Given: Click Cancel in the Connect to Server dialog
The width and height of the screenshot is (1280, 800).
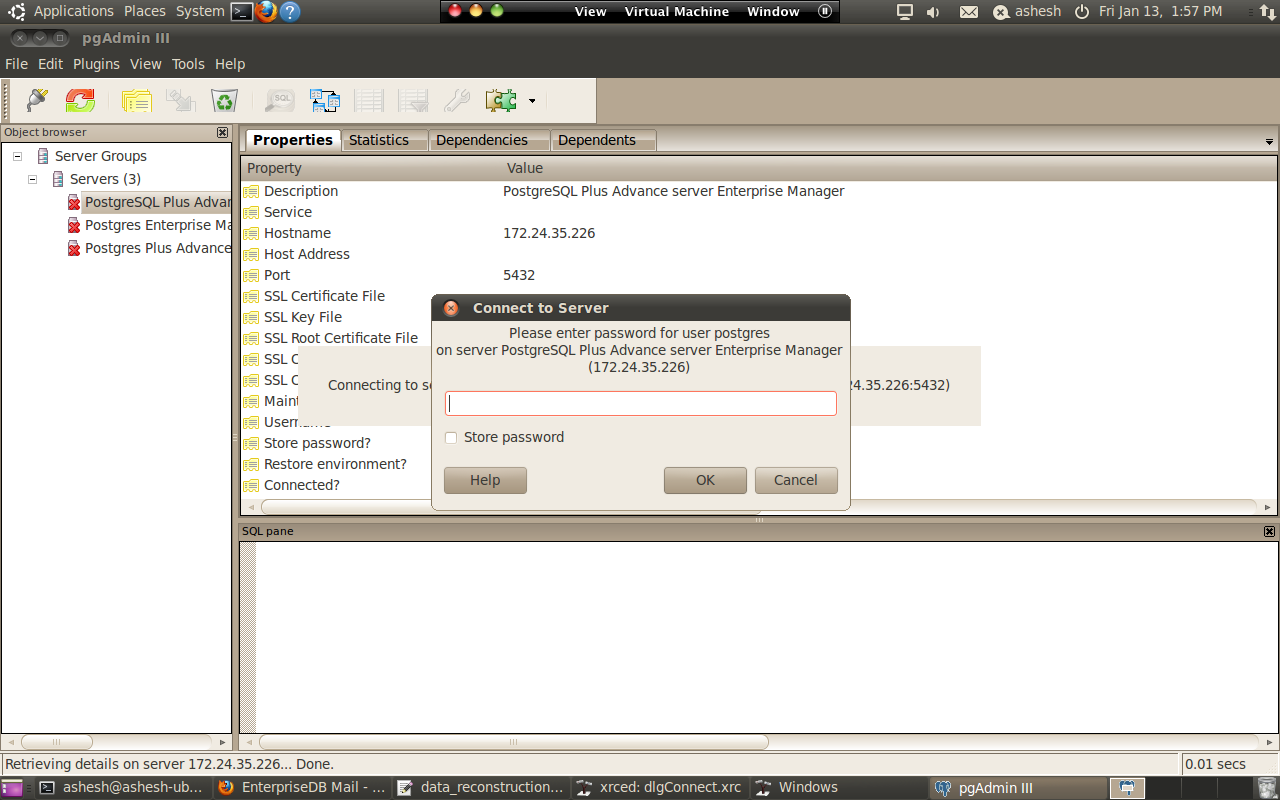Looking at the screenshot, I should (x=795, y=480).
